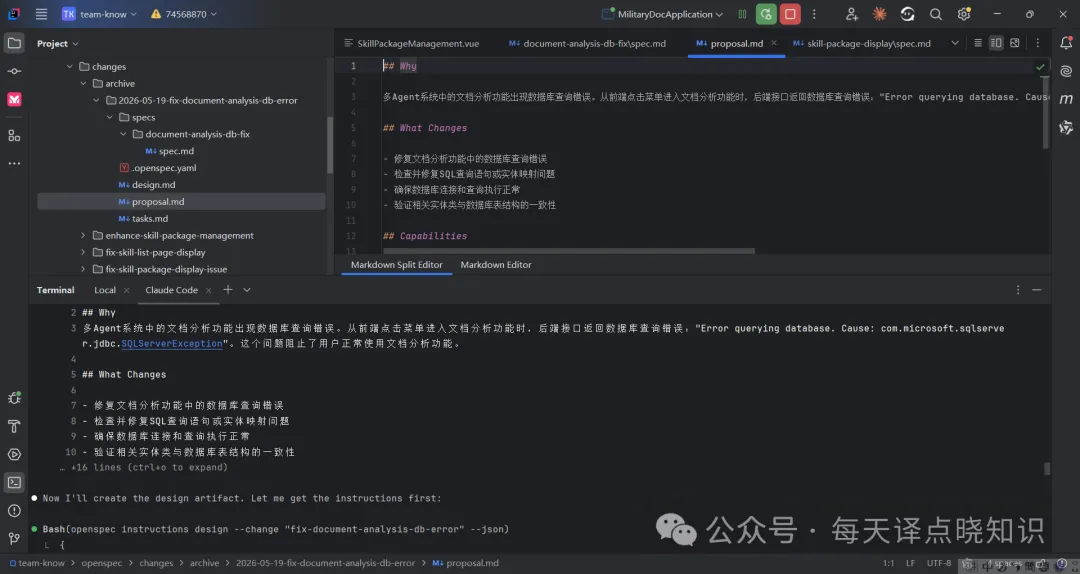
Task: Change UTF-8 file encoding in status bar
Action: click(x=939, y=563)
